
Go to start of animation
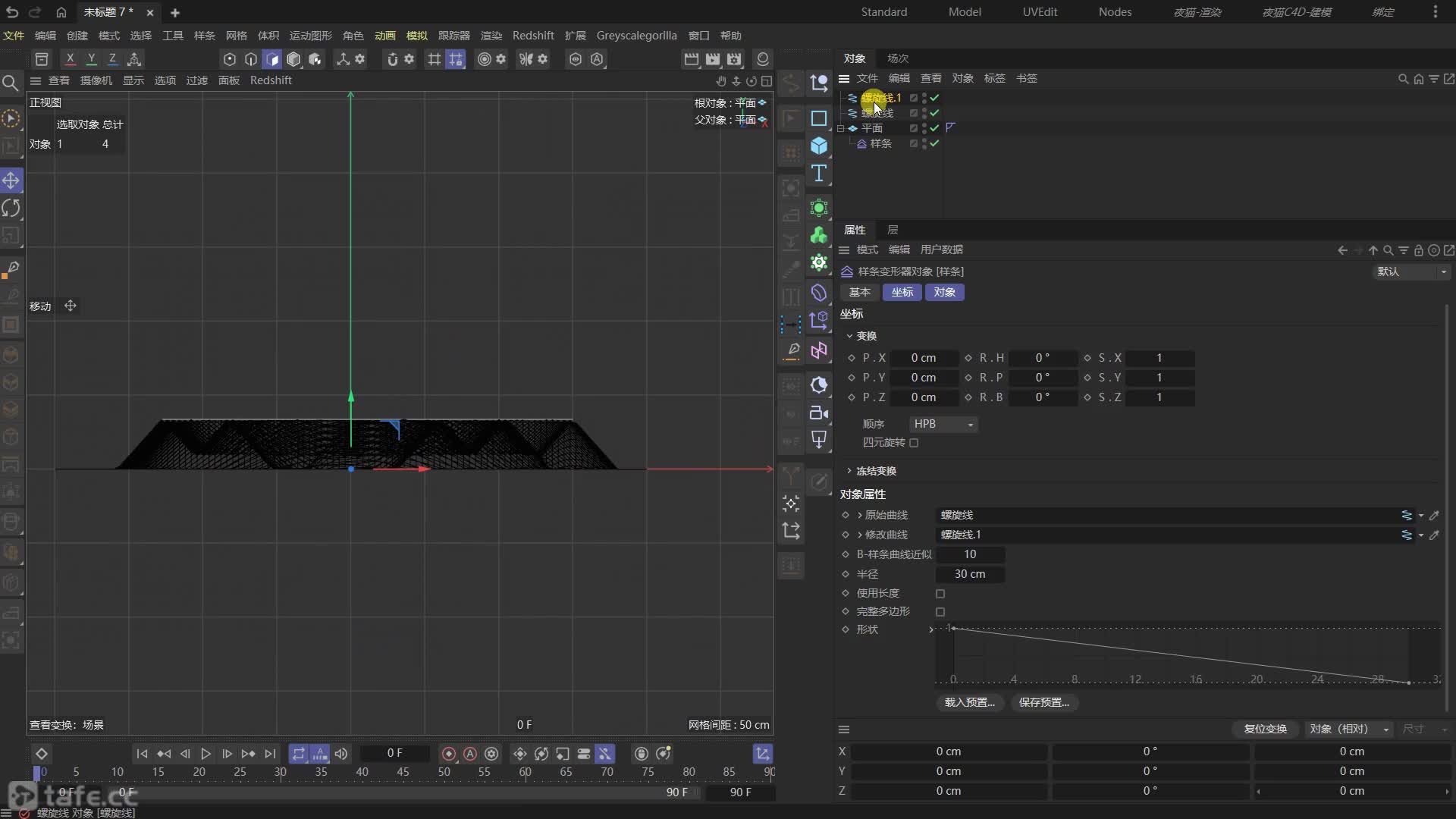[x=142, y=754]
